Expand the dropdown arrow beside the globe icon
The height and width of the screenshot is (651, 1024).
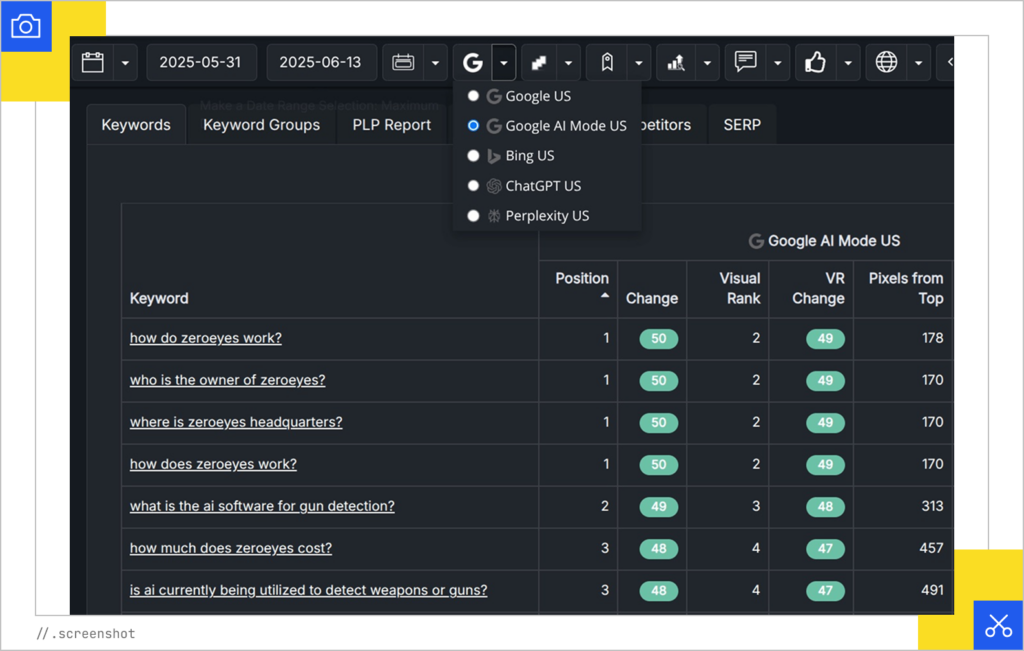[x=918, y=63]
